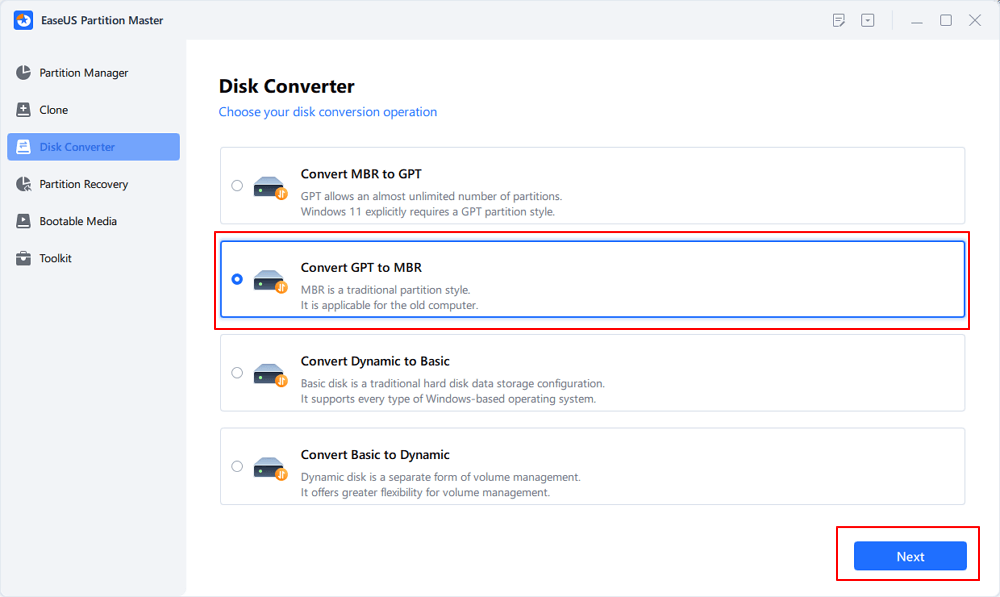Image resolution: width=1000 pixels, height=597 pixels.
Task: Choose the Convert GPT to MBR radio button
Action: tap(237, 279)
